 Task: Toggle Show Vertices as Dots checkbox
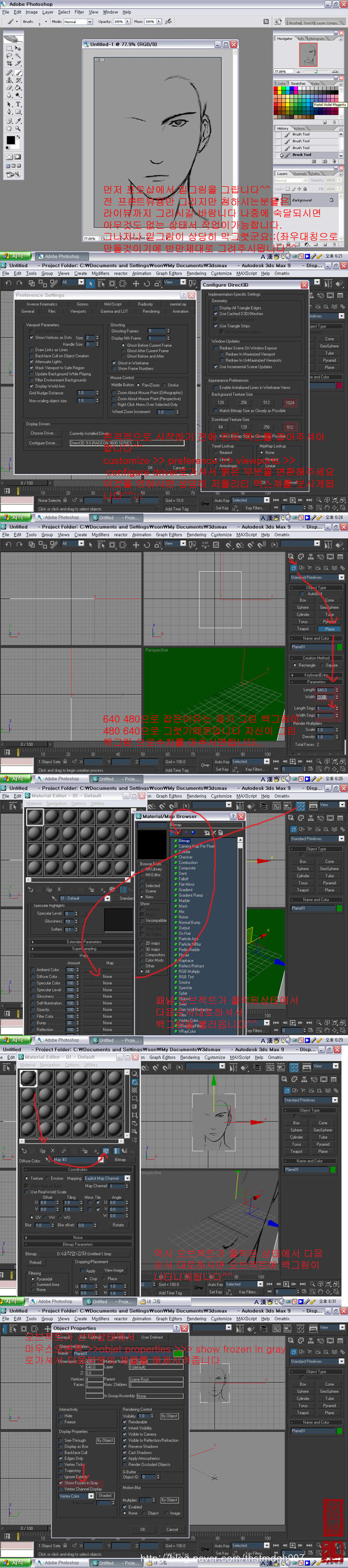pyautogui.click(x=32, y=337)
